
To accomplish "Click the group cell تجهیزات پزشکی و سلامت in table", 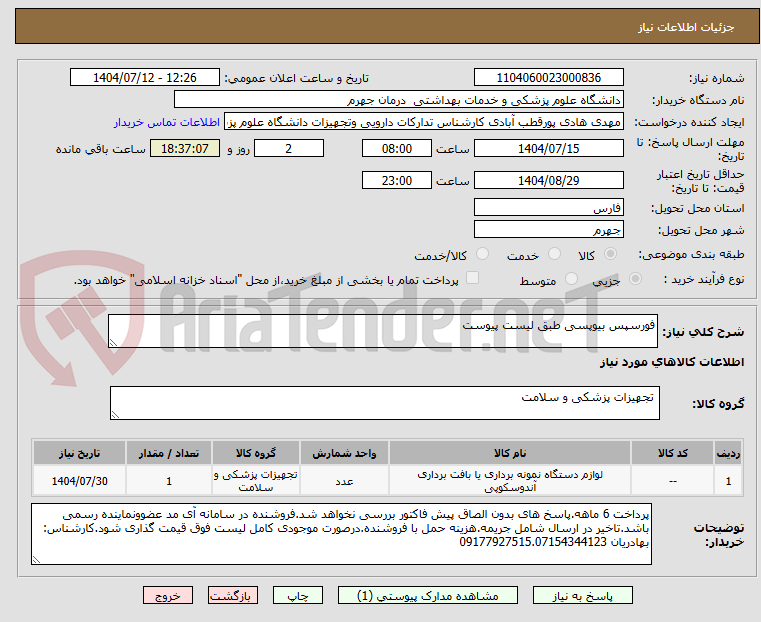I will pyautogui.click(x=256, y=481).
